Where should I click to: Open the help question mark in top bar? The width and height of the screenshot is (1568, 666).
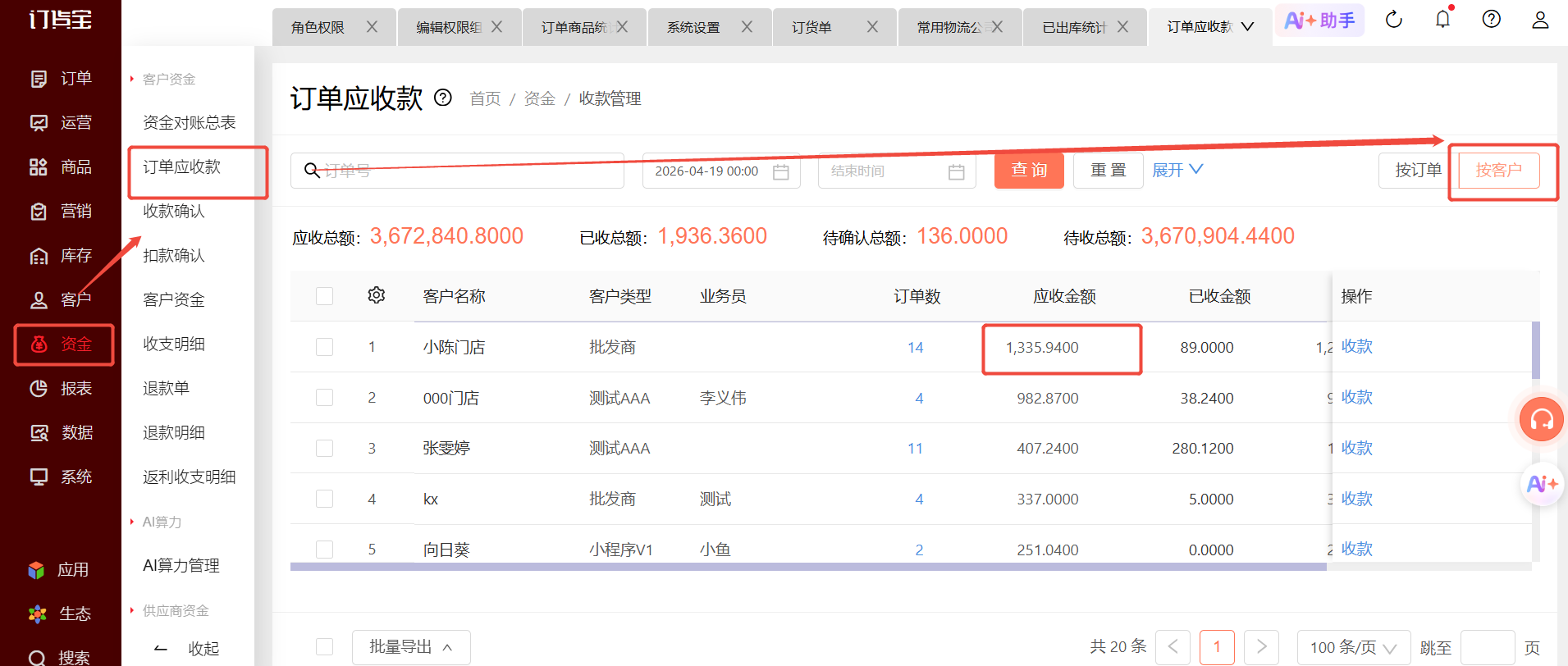click(1492, 20)
